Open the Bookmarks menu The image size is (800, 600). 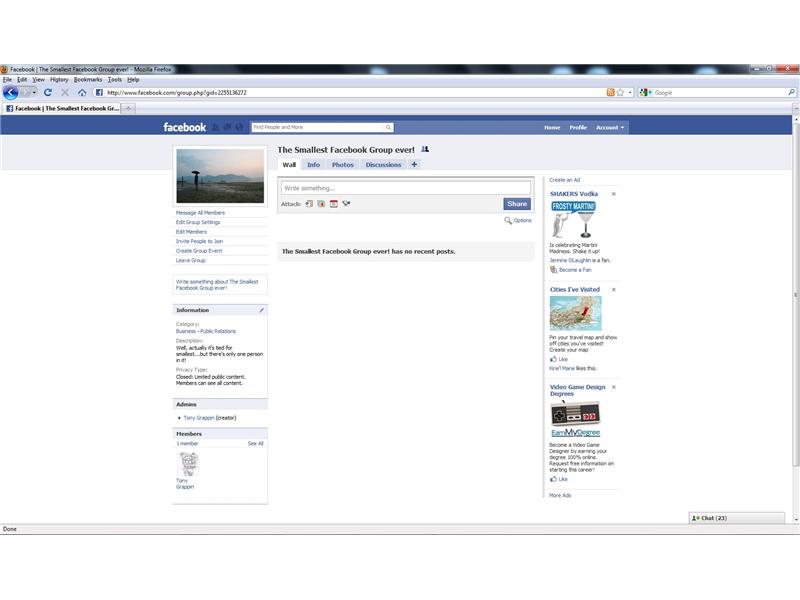click(x=88, y=80)
